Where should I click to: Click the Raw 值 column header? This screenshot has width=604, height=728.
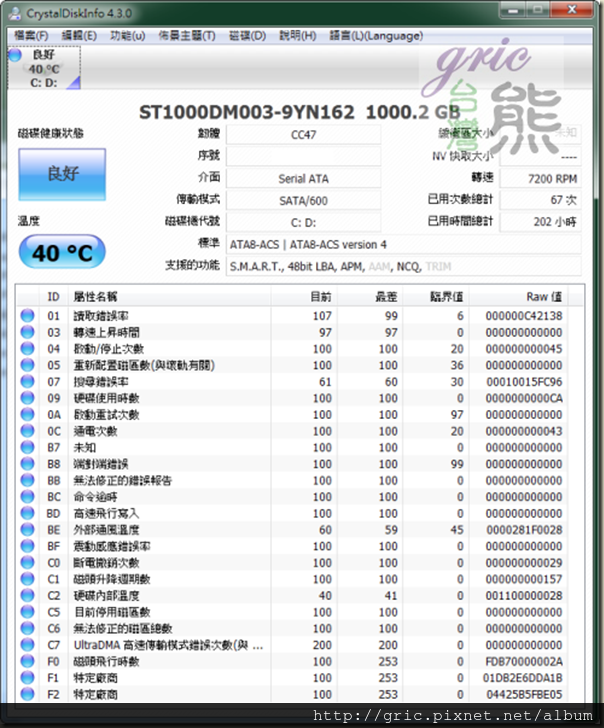pos(519,297)
